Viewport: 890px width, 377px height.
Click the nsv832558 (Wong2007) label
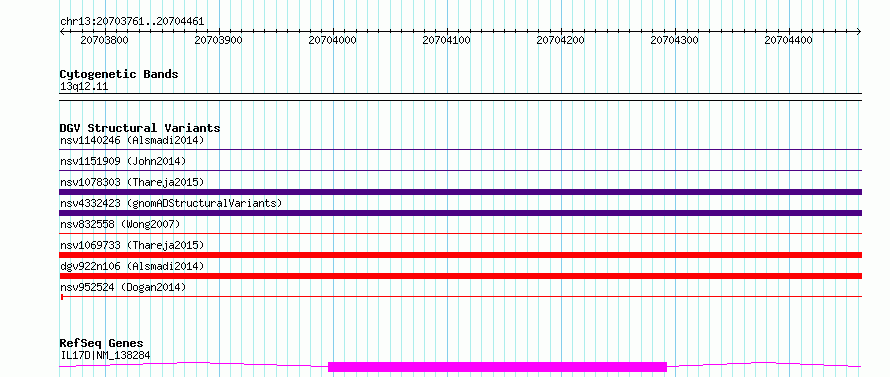tap(120, 224)
